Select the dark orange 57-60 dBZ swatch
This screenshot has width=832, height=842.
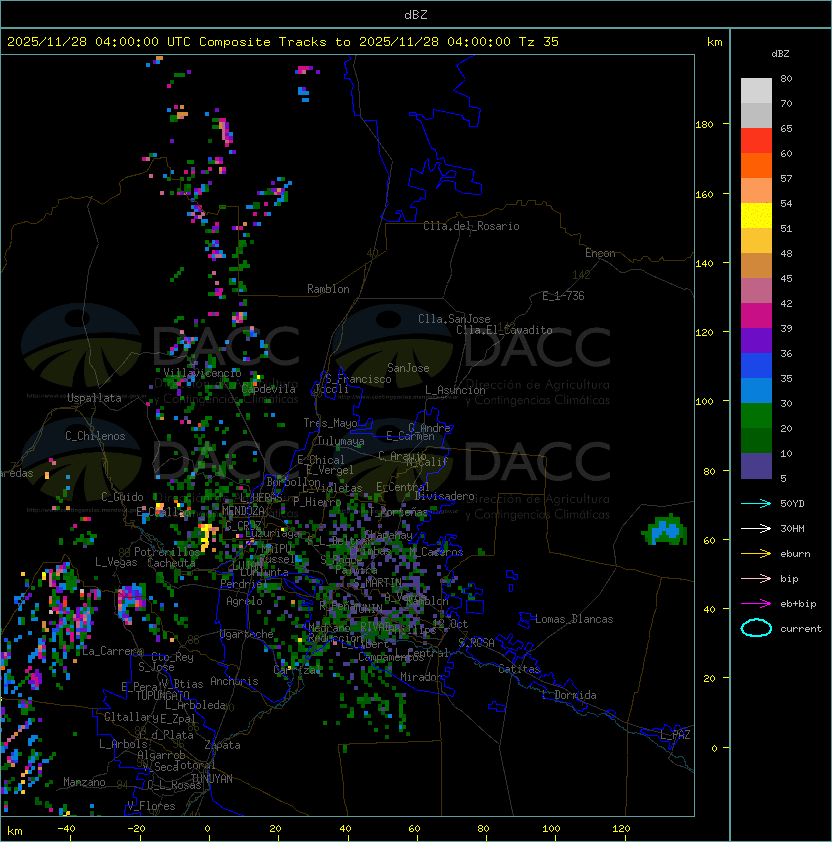pos(756,166)
